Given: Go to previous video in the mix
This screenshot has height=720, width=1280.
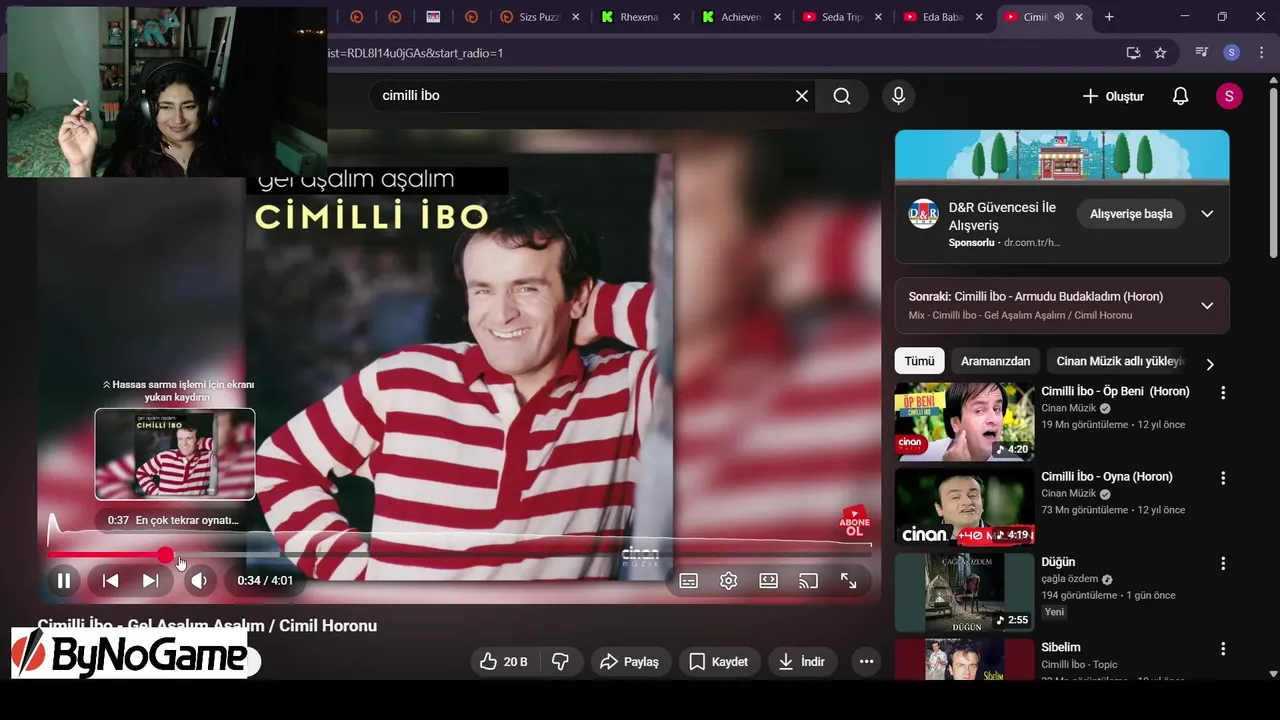Looking at the screenshot, I should click(111, 580).
